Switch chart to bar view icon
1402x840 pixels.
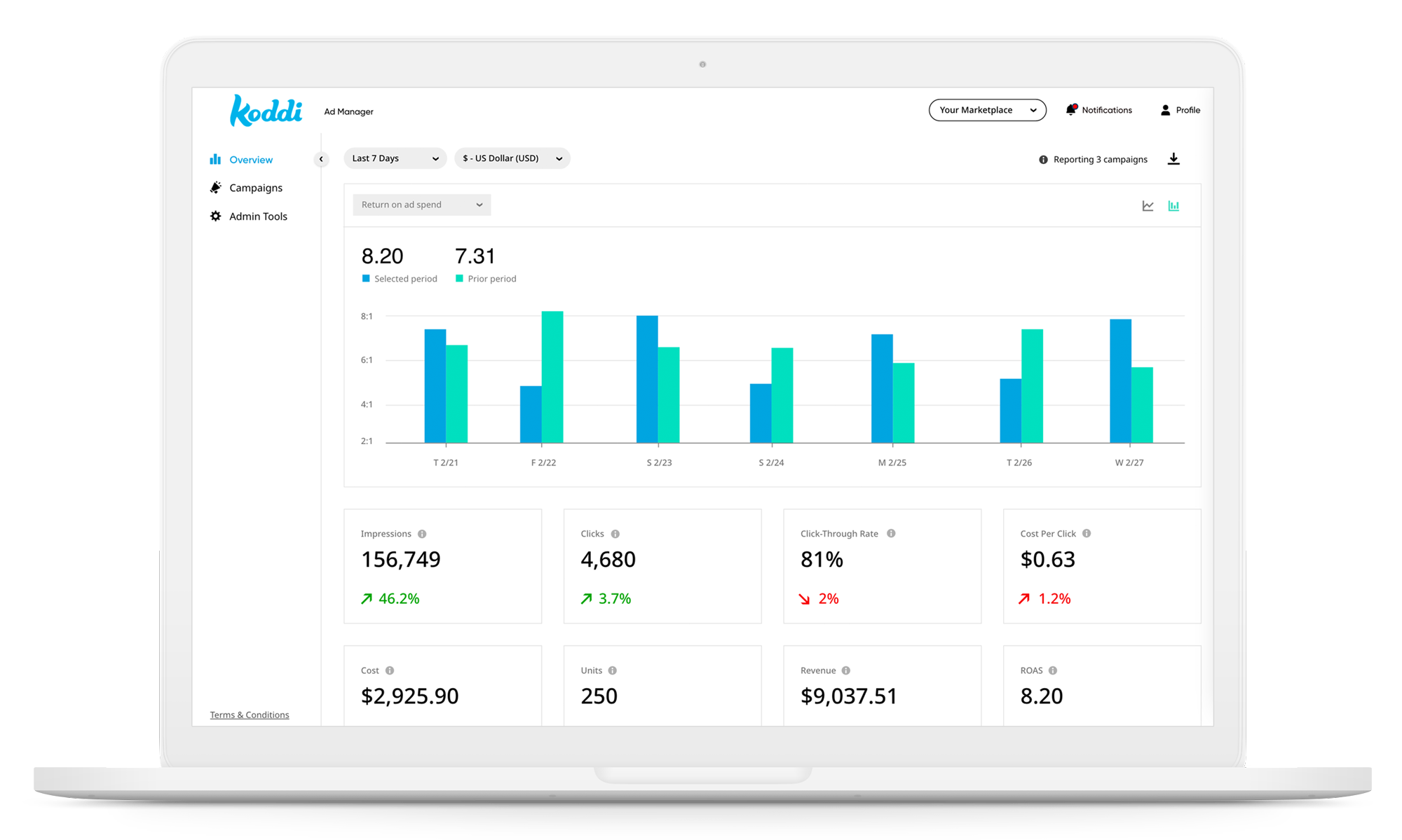click(1173, 205)
